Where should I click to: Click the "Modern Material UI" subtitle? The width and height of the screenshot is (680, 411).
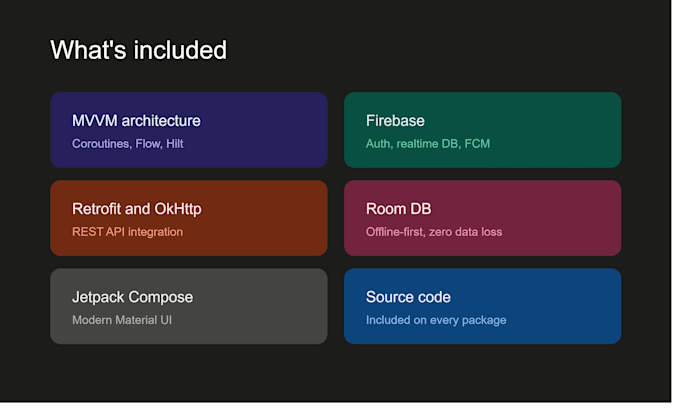(x=122, y=320)
